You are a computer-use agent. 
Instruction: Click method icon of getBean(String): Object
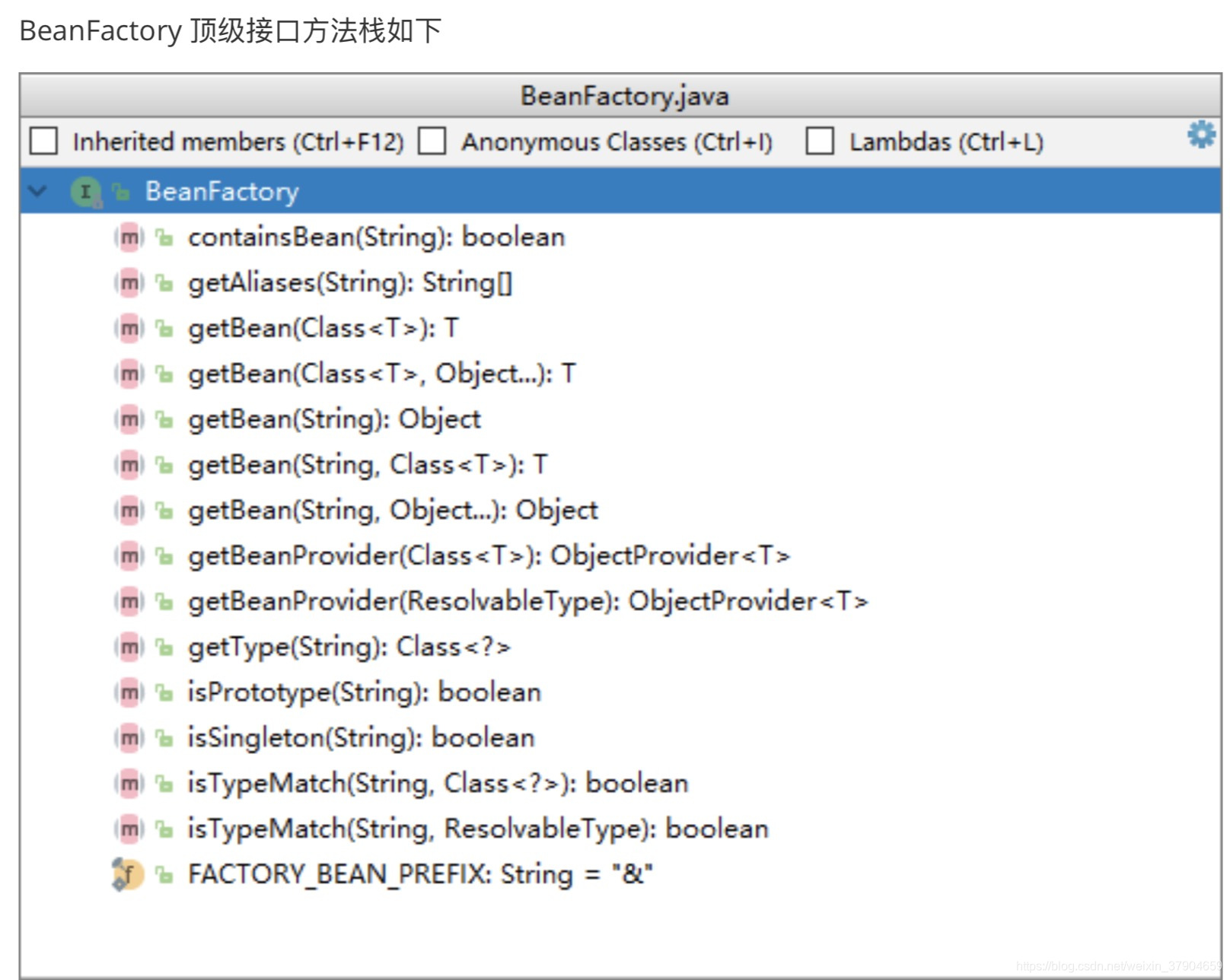click(129, 419)
